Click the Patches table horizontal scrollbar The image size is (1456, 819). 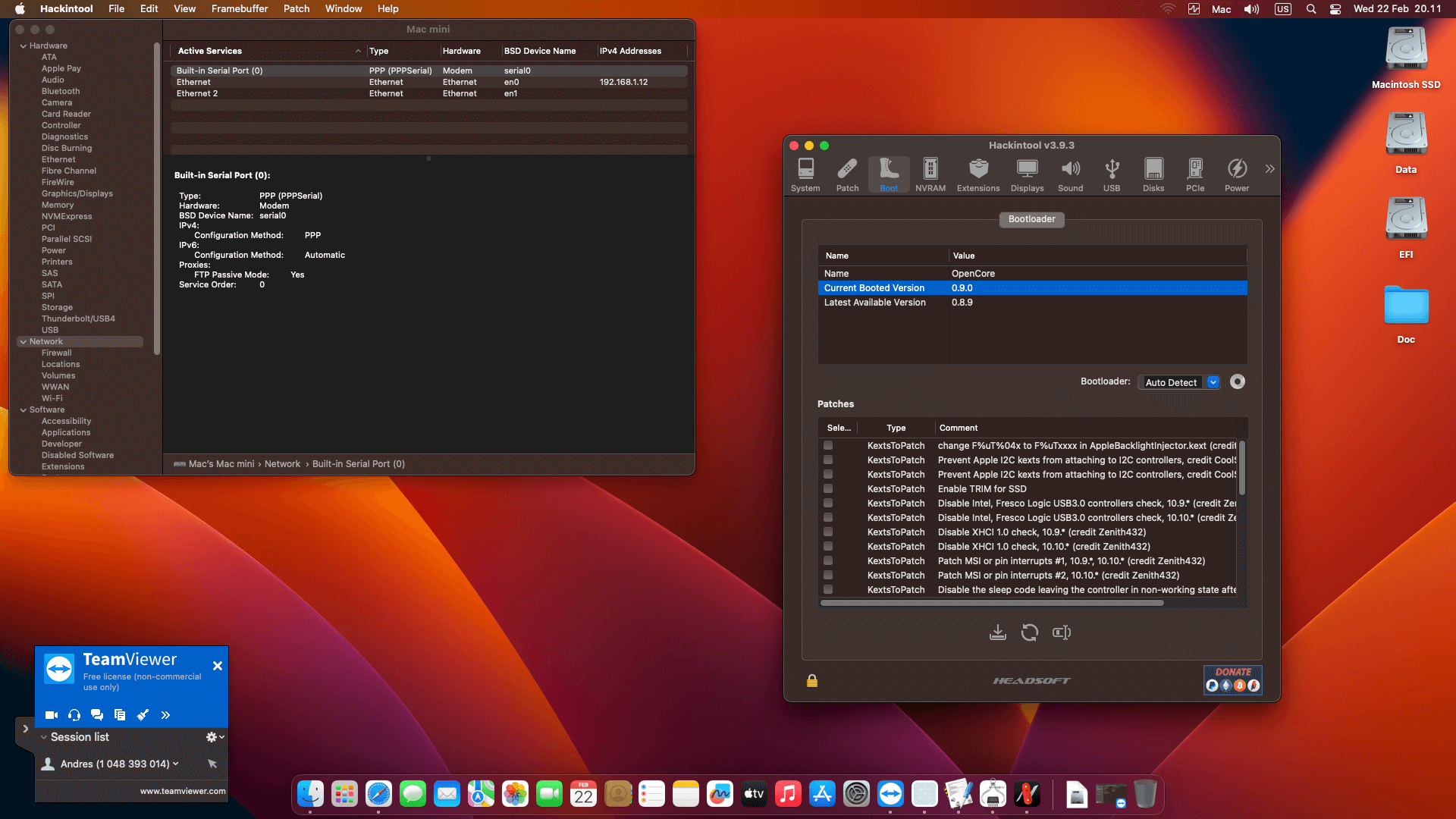pyautogui.click(x=992, y=604)
